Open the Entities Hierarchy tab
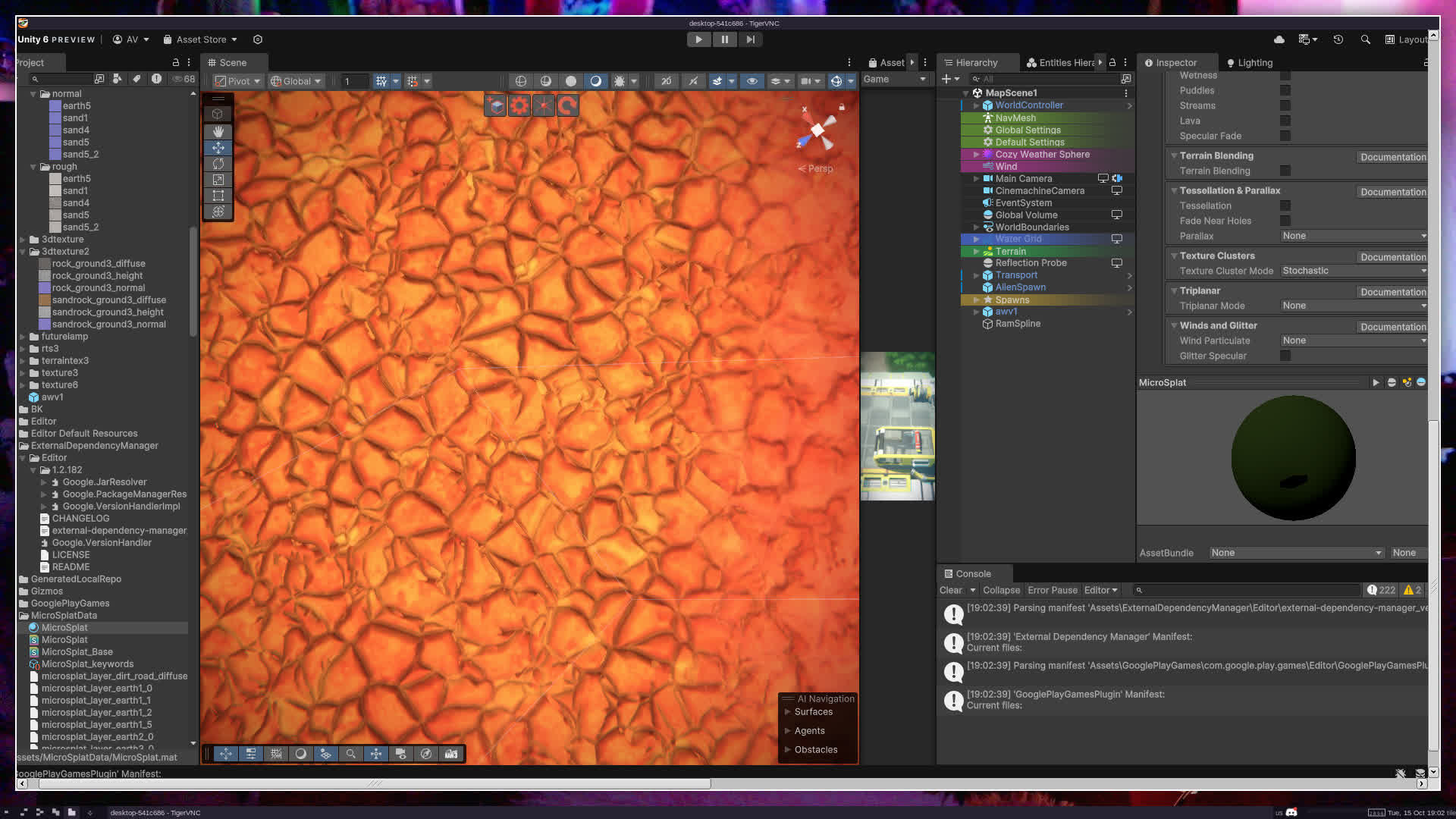Image resolution: width=1456 pixels, height=819 pixels. tap(1062, 63)
